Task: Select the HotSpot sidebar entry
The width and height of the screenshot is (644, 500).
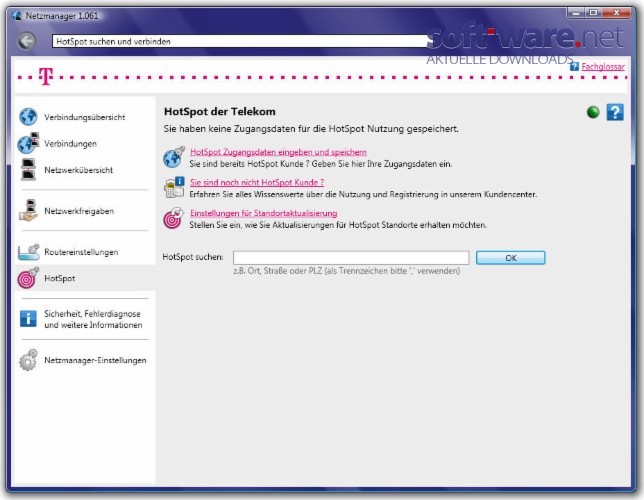Action: point(60,278)
